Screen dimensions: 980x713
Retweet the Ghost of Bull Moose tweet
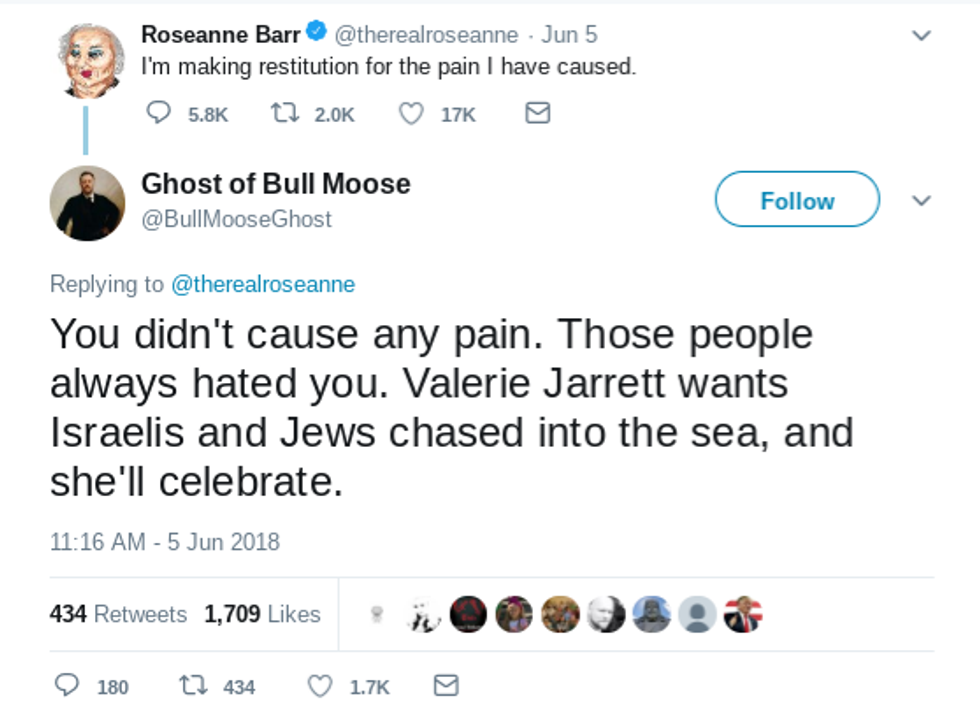tap(191, 686)
